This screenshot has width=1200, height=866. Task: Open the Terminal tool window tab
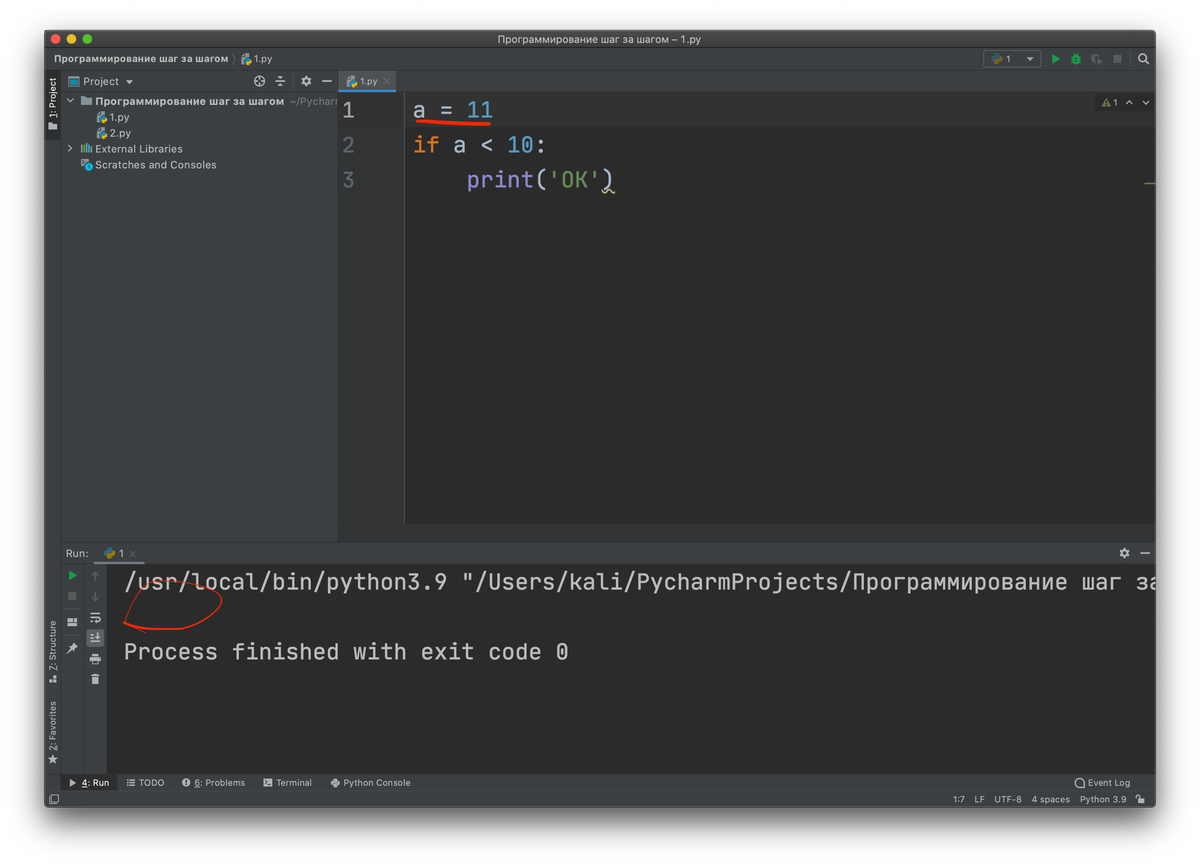pyautogui.click(x=287, y=783)
